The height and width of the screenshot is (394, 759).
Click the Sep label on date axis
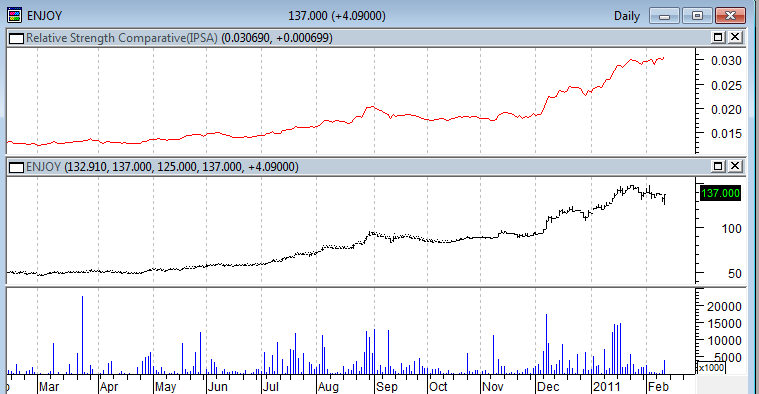387,387
